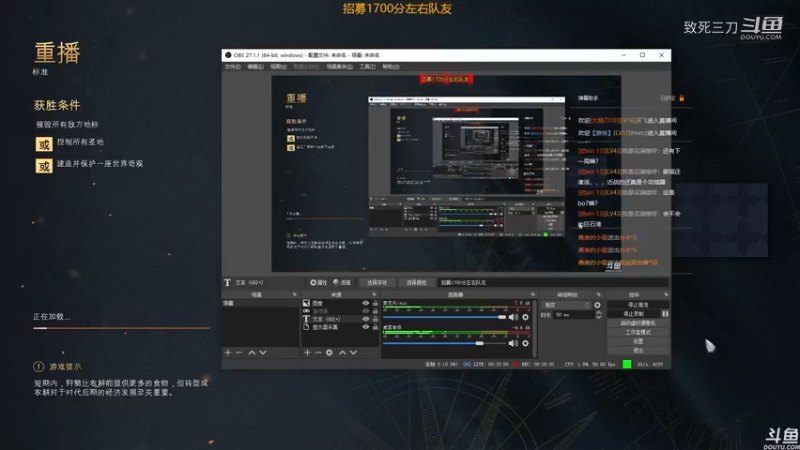Click the green status square in status bar

pos(627,364)
